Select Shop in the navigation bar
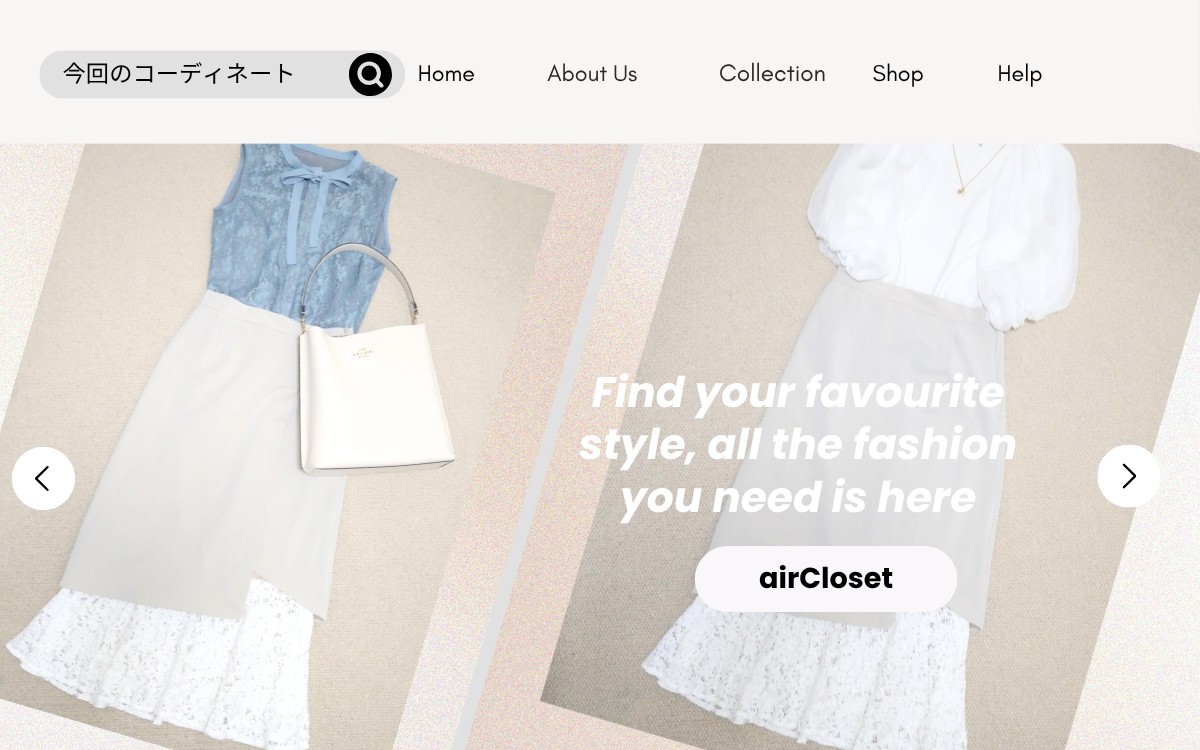The image size is (1200, 750). pyautogui.click(x=897, y=74)
